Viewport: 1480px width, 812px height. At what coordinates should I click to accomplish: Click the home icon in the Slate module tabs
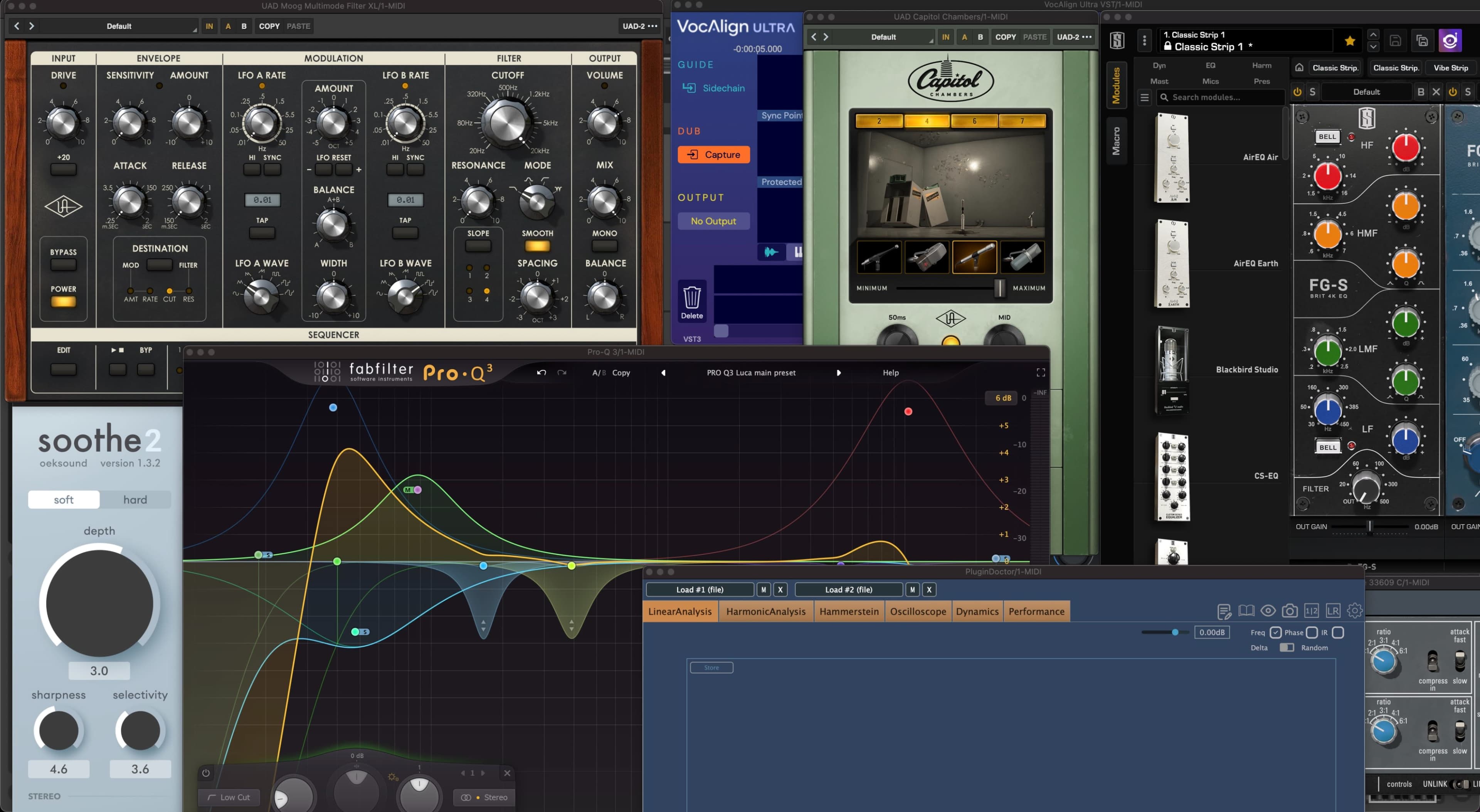coord(1299,68)
